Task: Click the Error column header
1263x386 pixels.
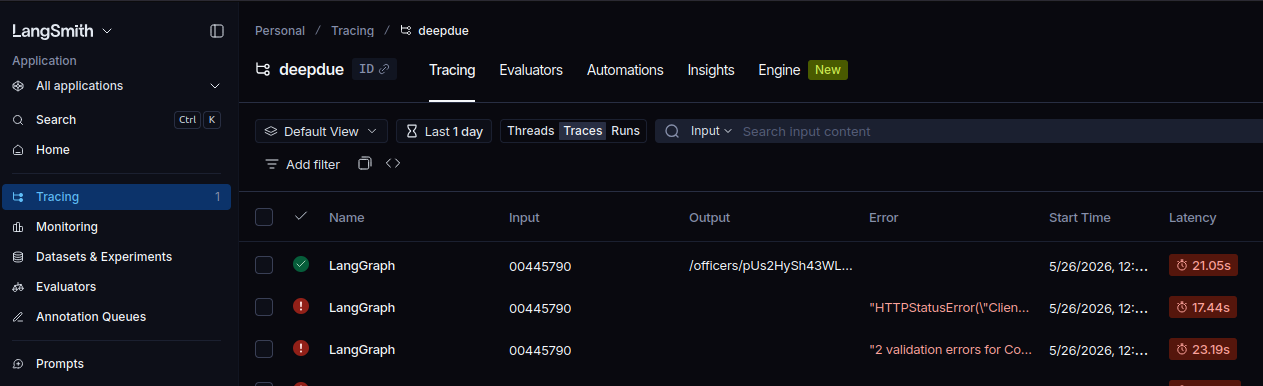Action: coord(883,217)
